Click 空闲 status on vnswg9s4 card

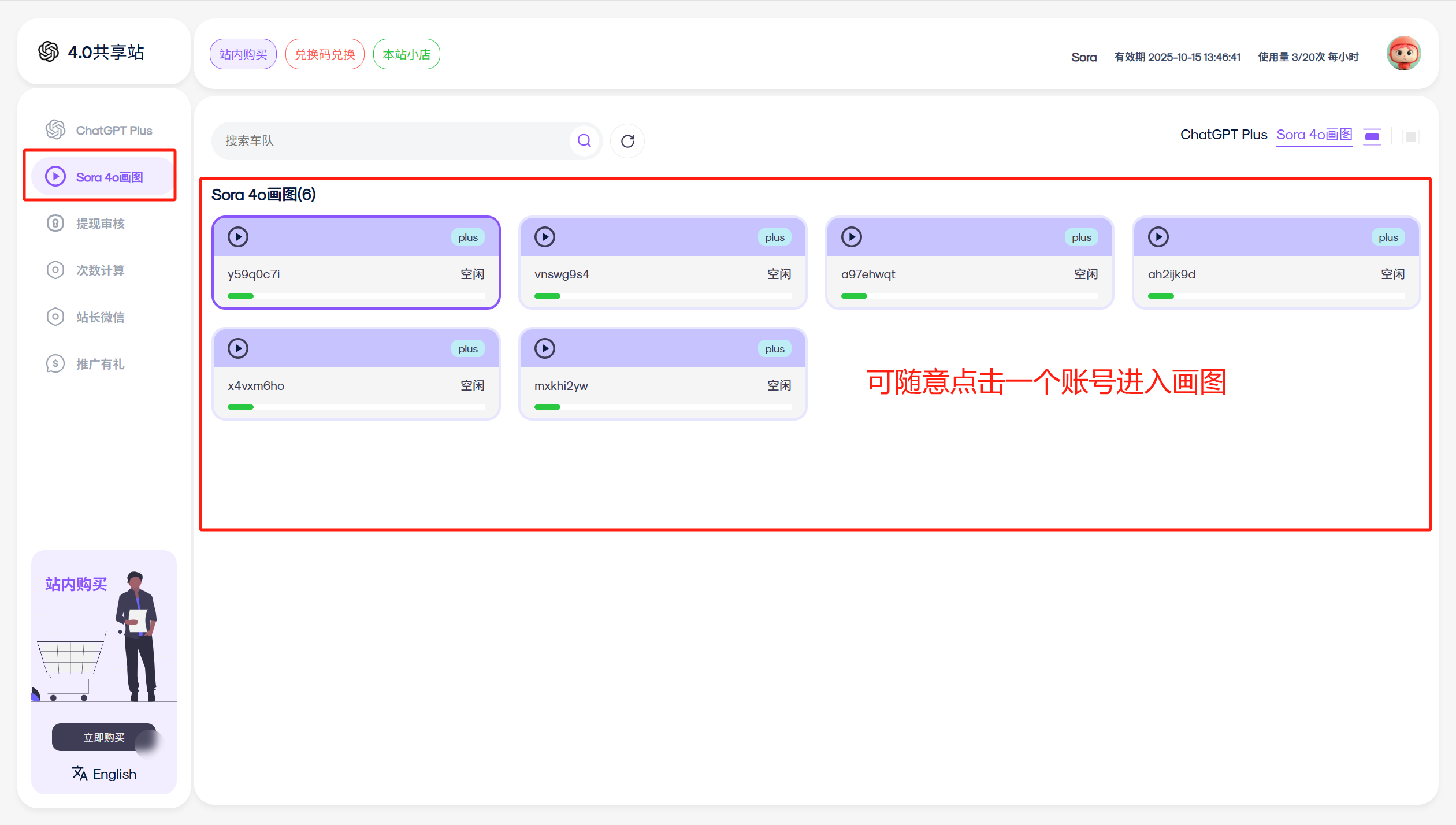click(779, 274)
